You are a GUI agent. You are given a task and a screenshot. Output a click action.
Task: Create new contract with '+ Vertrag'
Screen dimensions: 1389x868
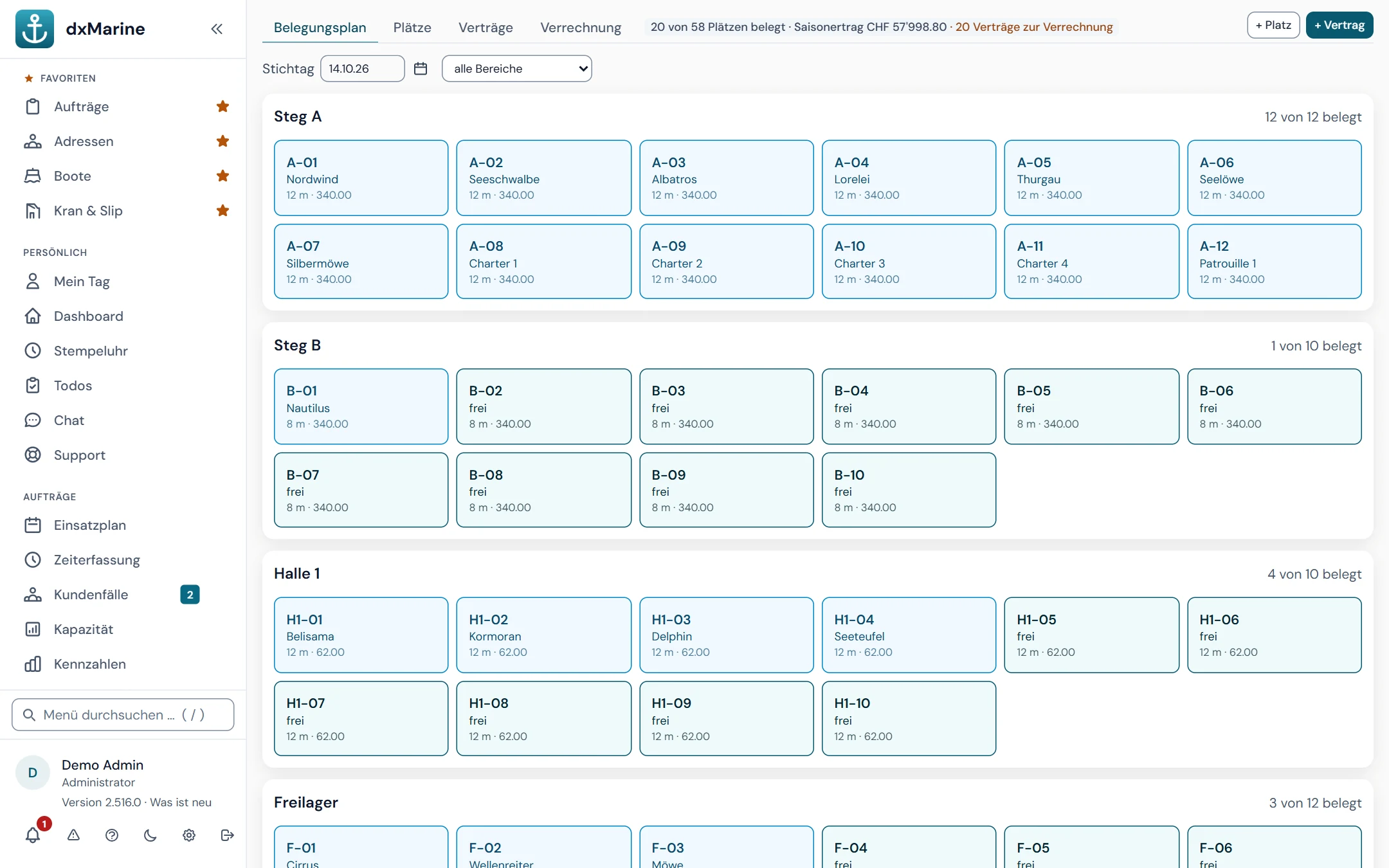pos(1339,25)
